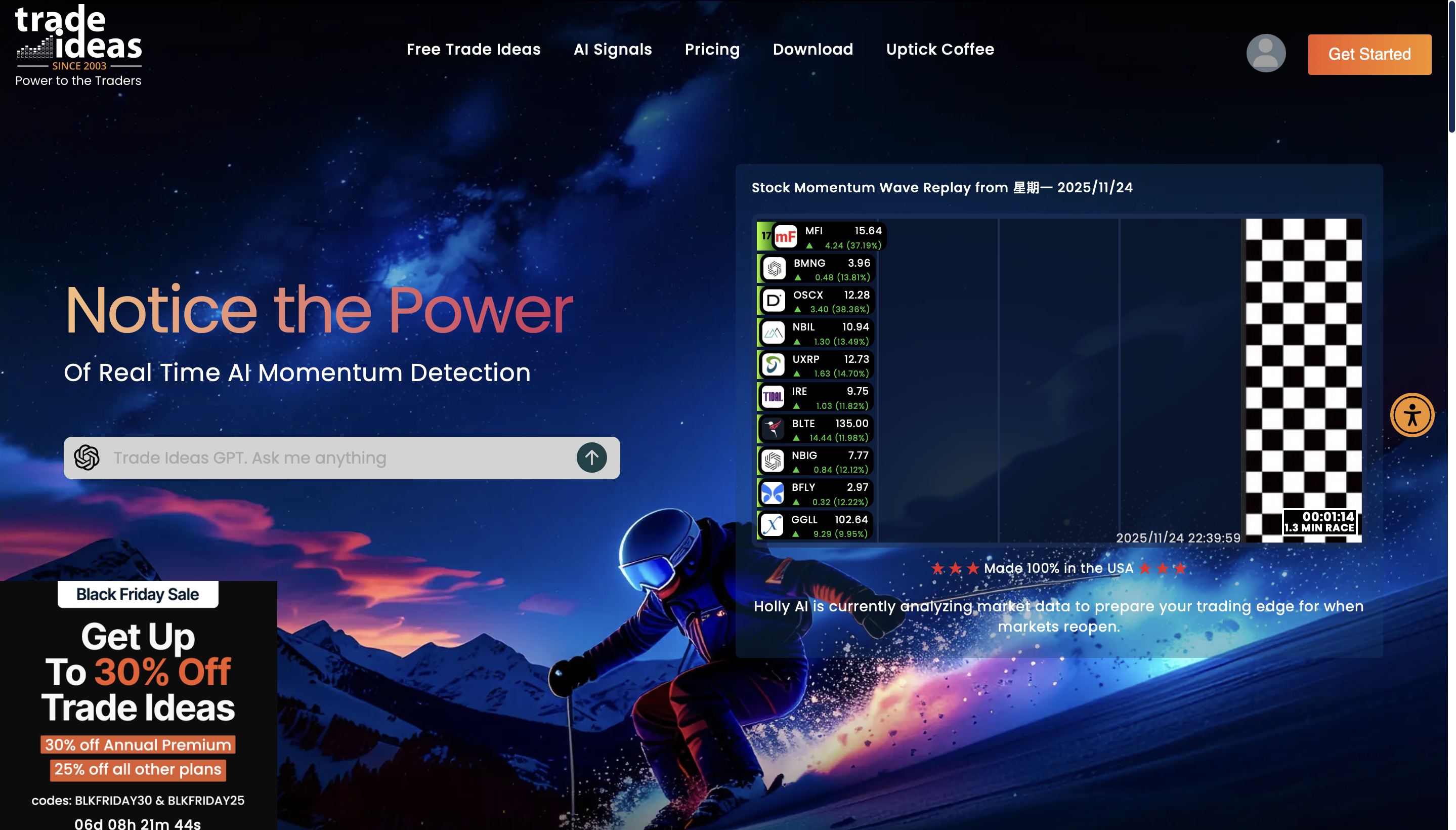Open the Free Trade Ideas menu
Image resolution: width=1456 pixels, height=830 pixels.
(x=473, y=50)
